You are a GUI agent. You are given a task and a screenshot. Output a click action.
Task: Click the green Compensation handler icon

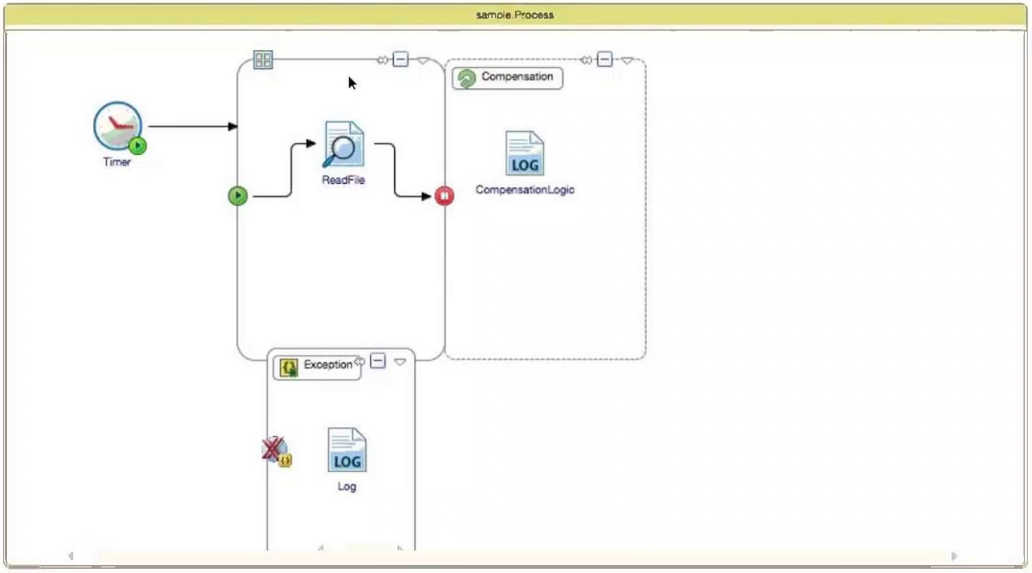click(x=467, y=78)
